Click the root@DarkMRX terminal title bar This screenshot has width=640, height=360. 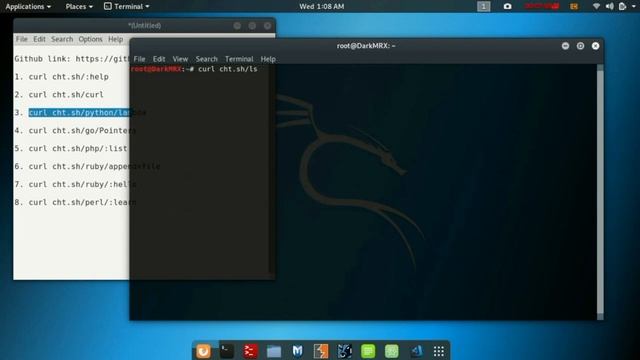coord(366,46)
